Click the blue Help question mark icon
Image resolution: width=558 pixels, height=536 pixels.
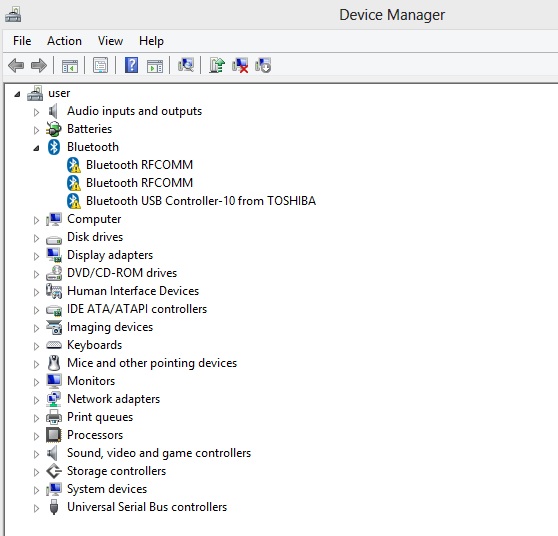[131, 65]
